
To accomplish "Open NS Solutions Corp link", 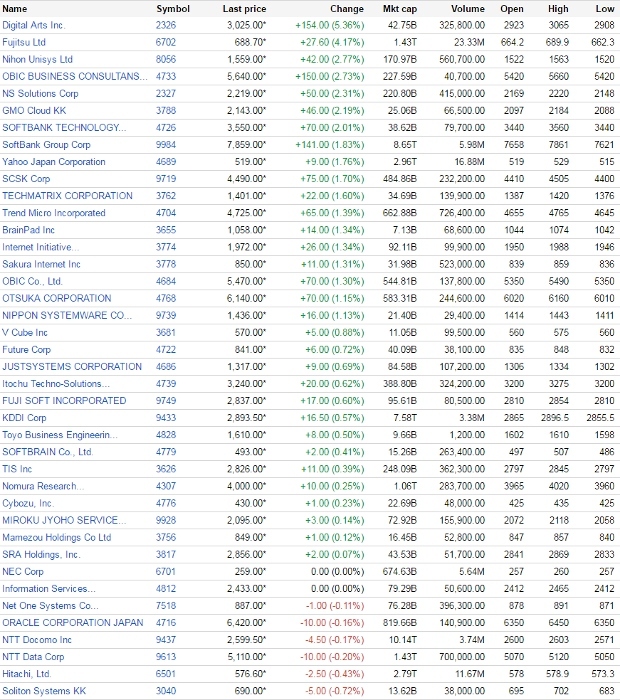I will point(40,94).
